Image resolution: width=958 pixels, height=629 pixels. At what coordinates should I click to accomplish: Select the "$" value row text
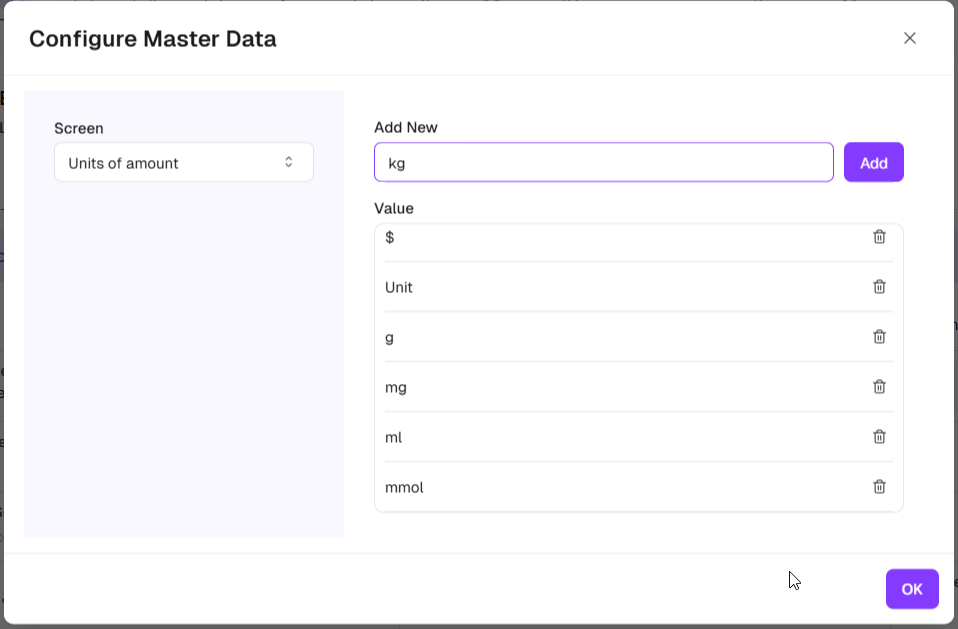[390, 237]
